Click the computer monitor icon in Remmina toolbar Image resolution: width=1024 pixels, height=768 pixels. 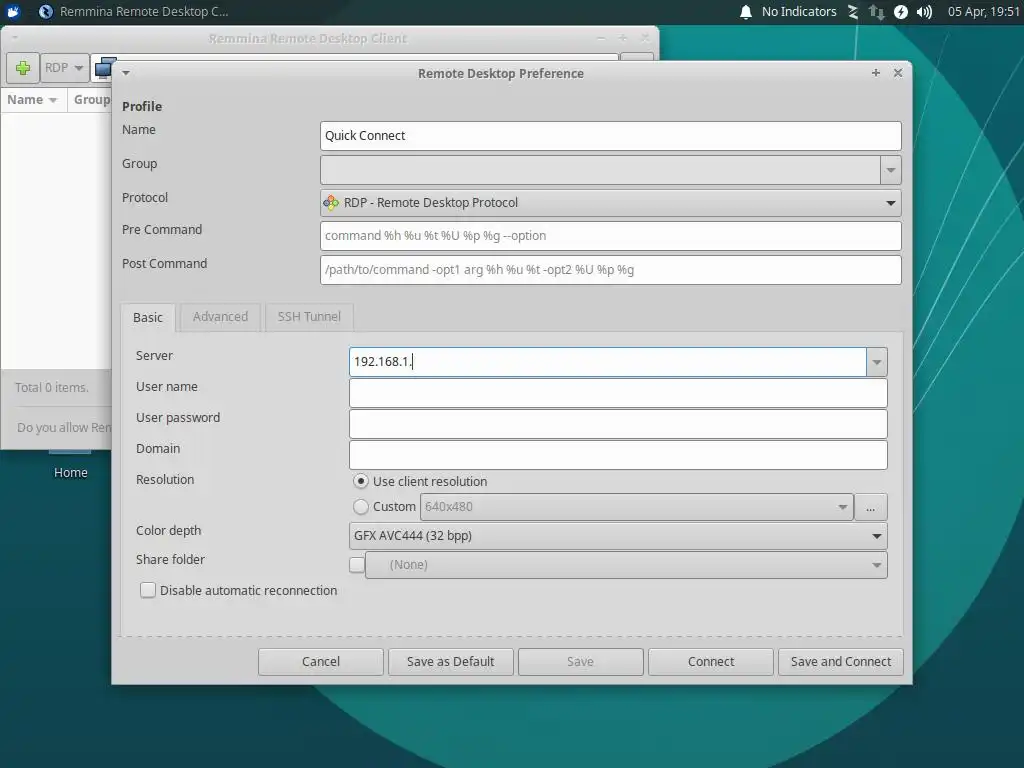103,68
